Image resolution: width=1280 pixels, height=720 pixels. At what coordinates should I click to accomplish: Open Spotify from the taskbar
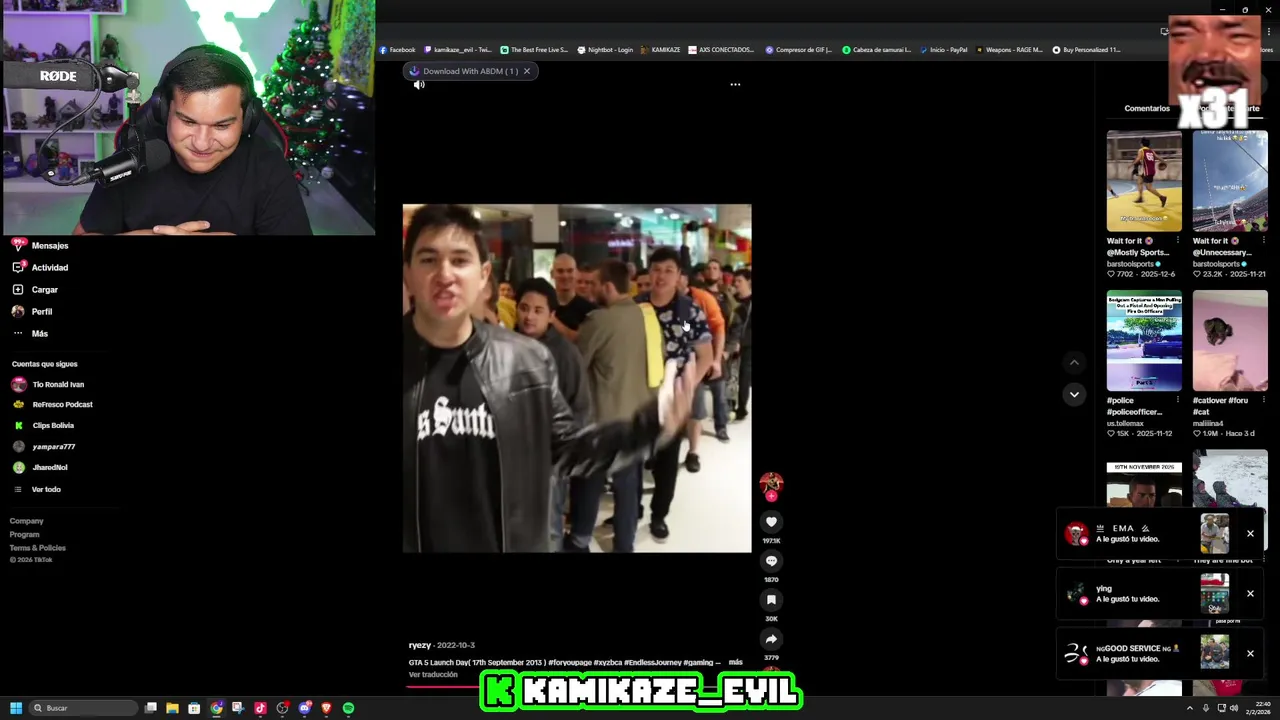pos(348,708)
